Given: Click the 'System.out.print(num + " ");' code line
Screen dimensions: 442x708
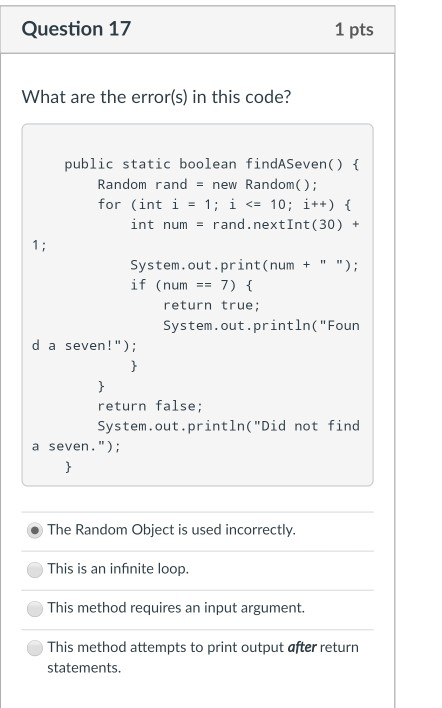Looking at the screenshot, I should coord(245,265).
